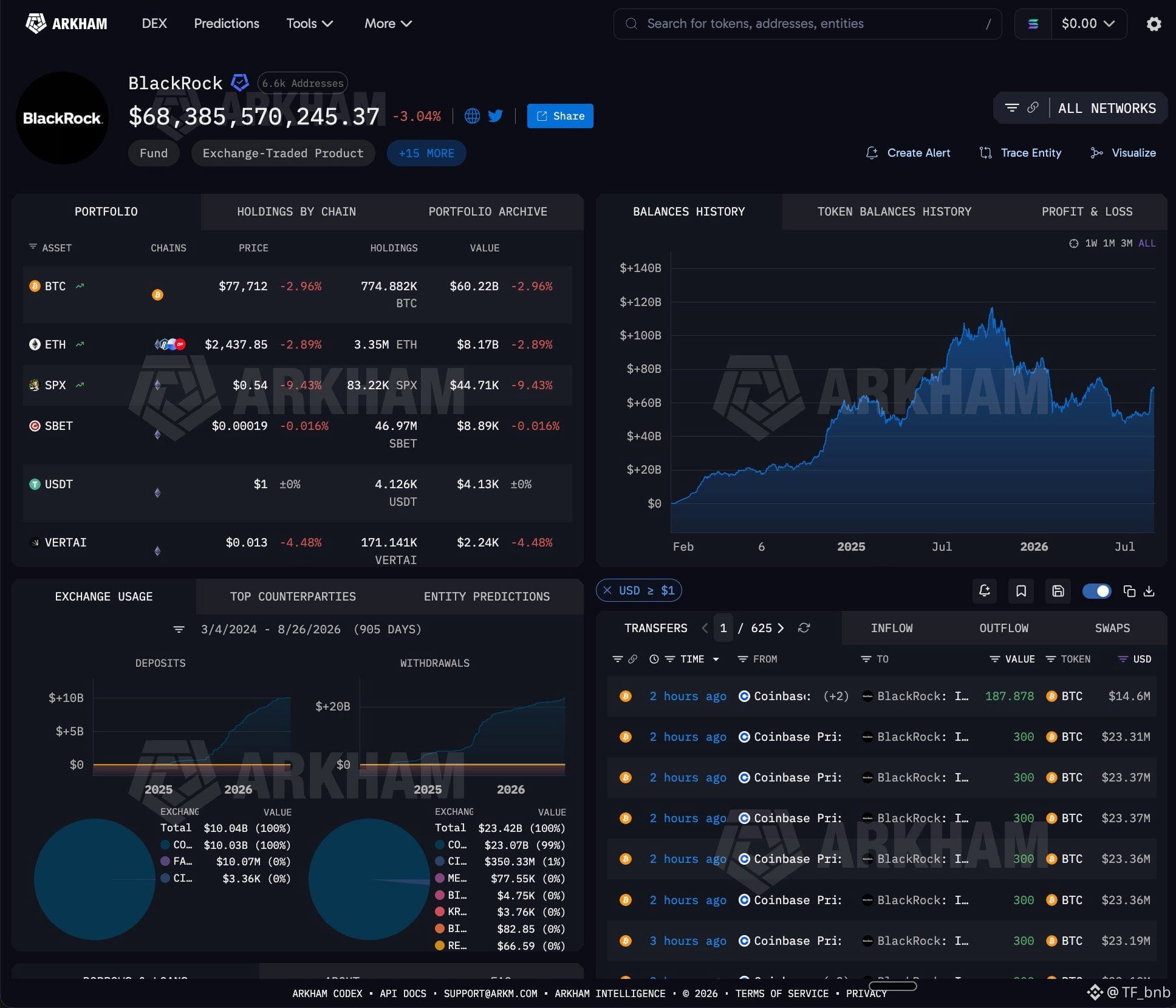Click Create Alert

pyautogui.click(x=908, y=153)
